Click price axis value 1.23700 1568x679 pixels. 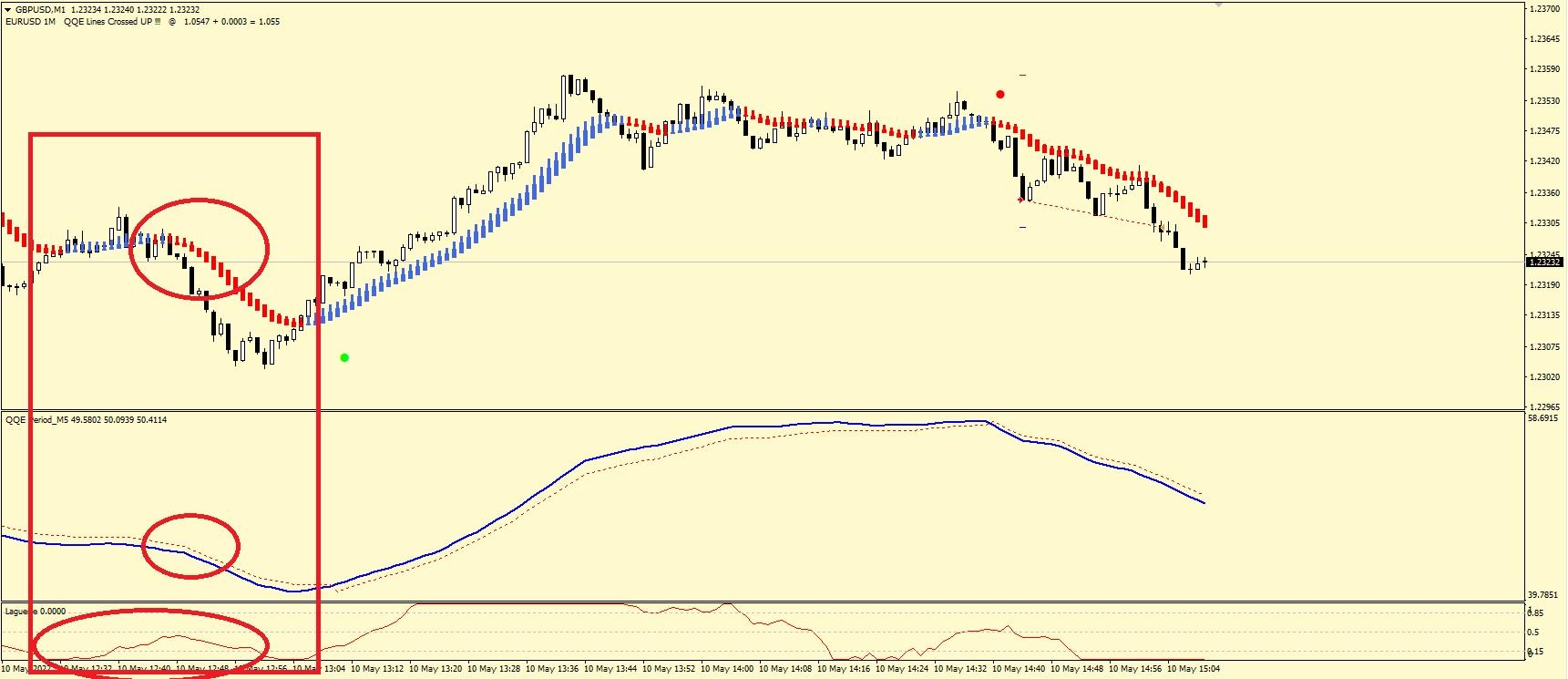coord(1544,9)
